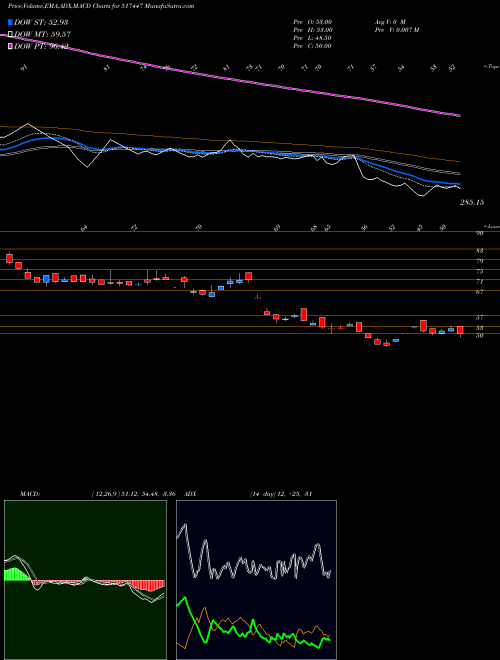
Task: Click the MACD (12,26,9) parameter values
Action: pyautogui.click(x=136, y=494)
